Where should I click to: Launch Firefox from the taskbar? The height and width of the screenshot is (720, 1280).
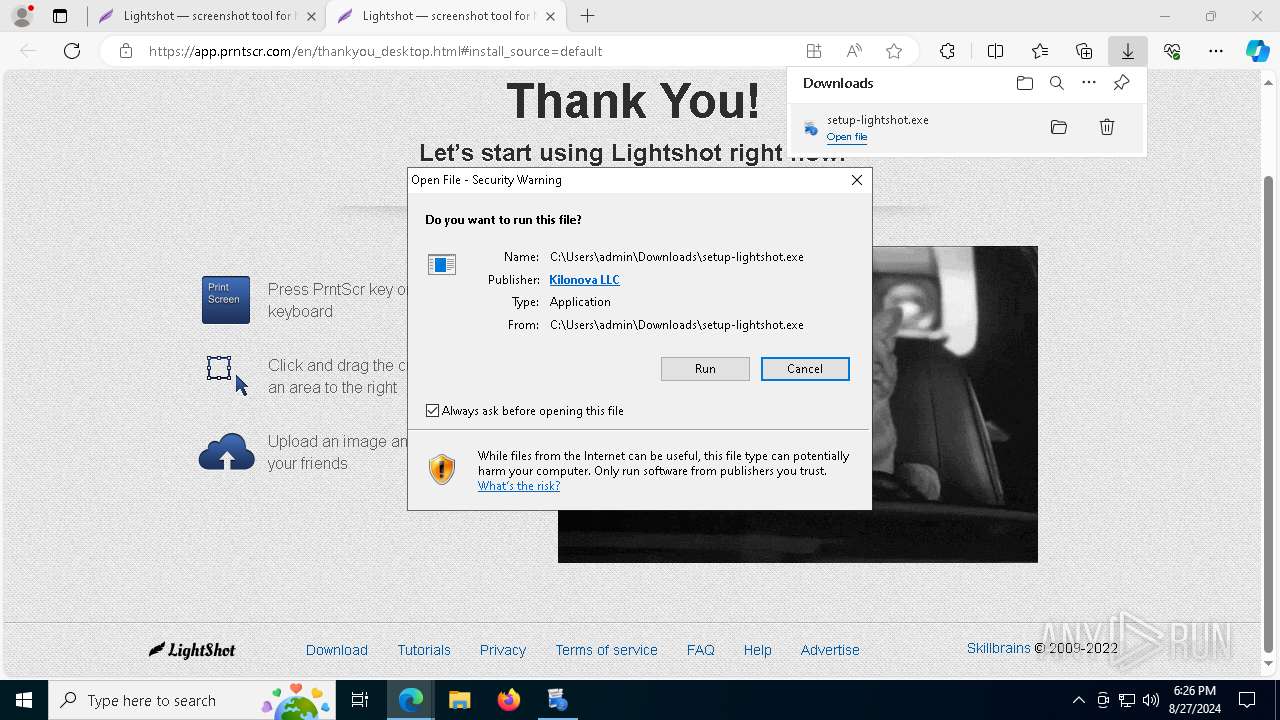pos(509,701)
